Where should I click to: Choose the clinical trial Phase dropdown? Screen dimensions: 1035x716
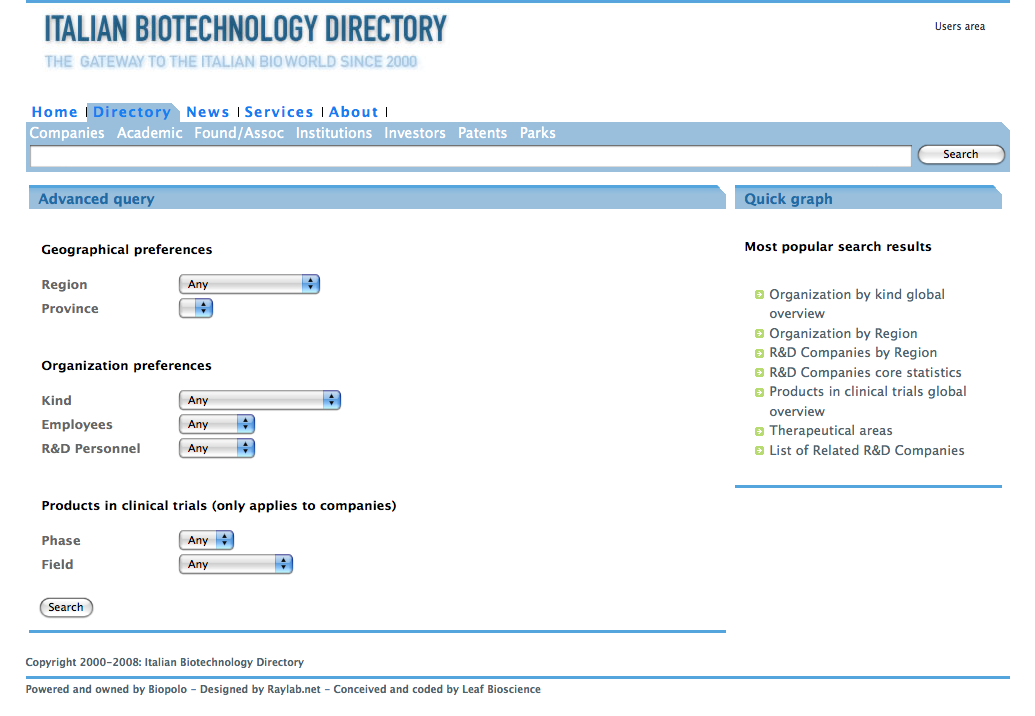206,540
